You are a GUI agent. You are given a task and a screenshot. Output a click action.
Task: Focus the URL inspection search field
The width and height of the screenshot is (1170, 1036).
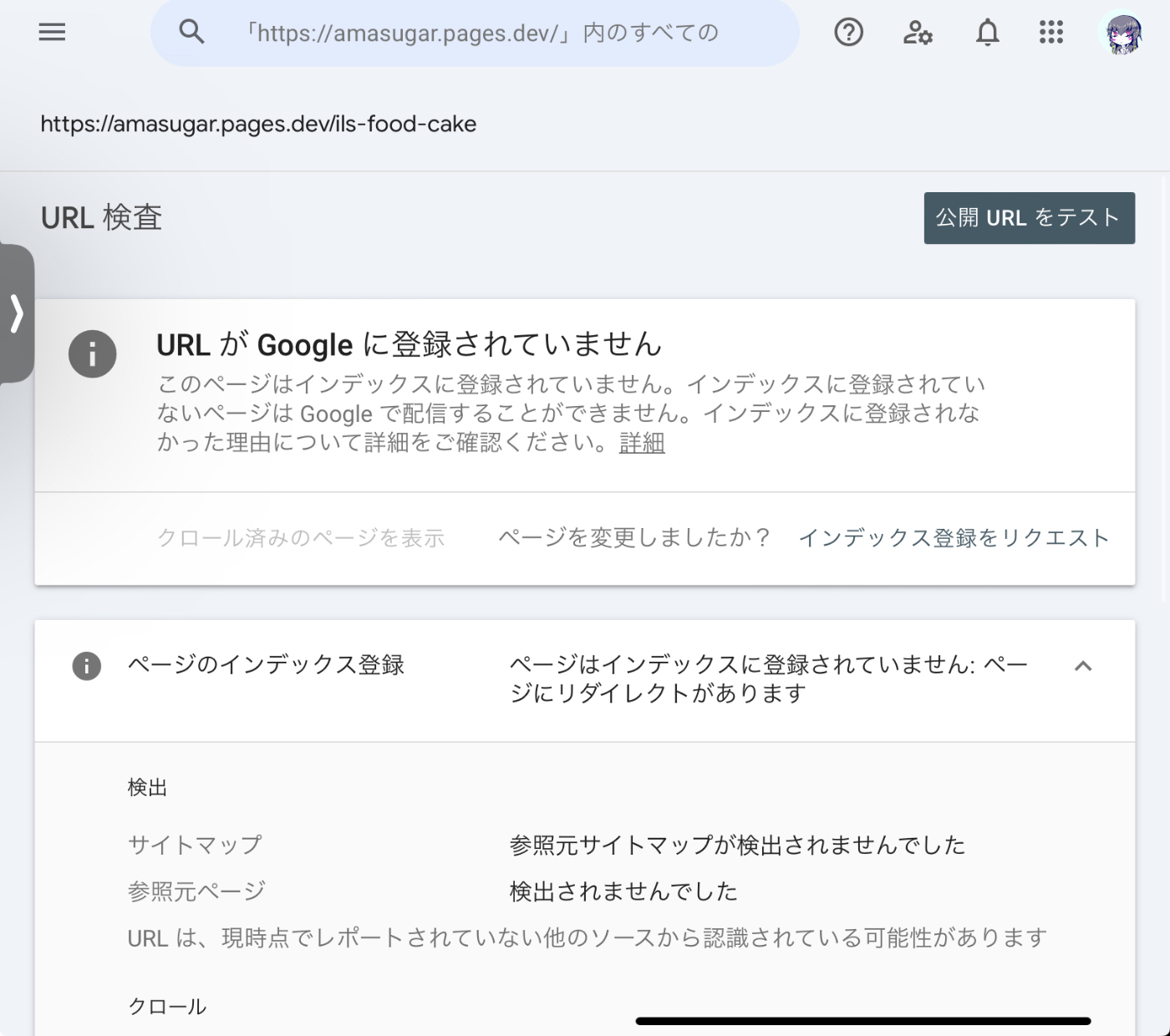[x=475, y=33]
